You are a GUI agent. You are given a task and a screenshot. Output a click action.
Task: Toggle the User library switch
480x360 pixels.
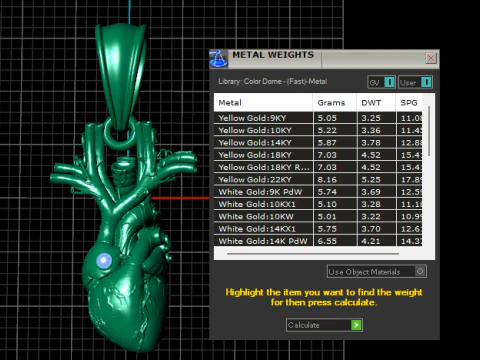pyautogui.click(x=415, y=82)
